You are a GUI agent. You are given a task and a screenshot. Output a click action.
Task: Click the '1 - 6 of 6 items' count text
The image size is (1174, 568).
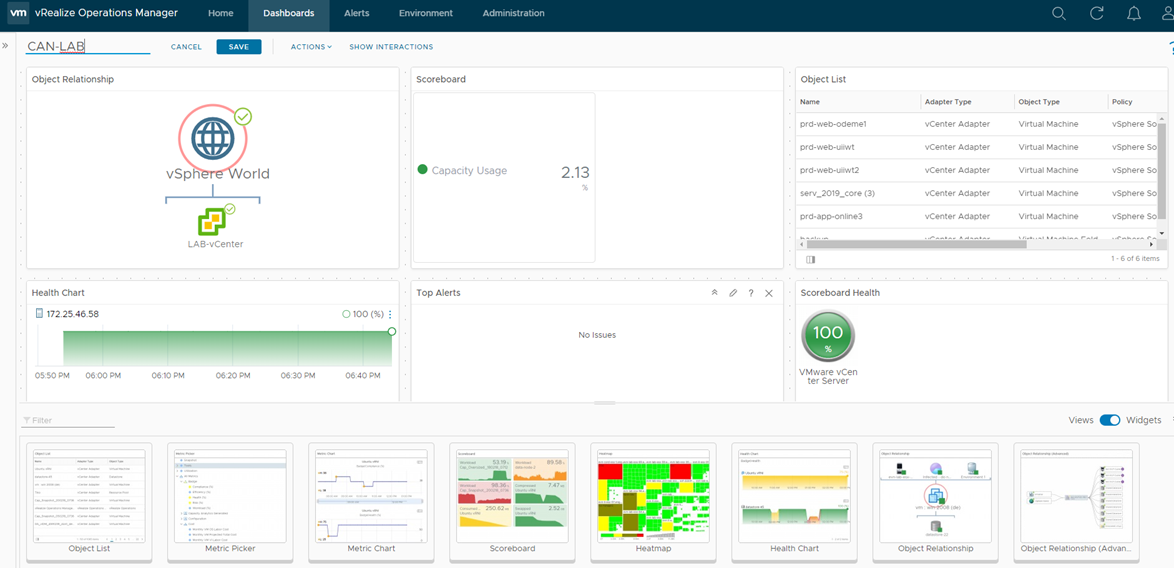pos(1135,258)
